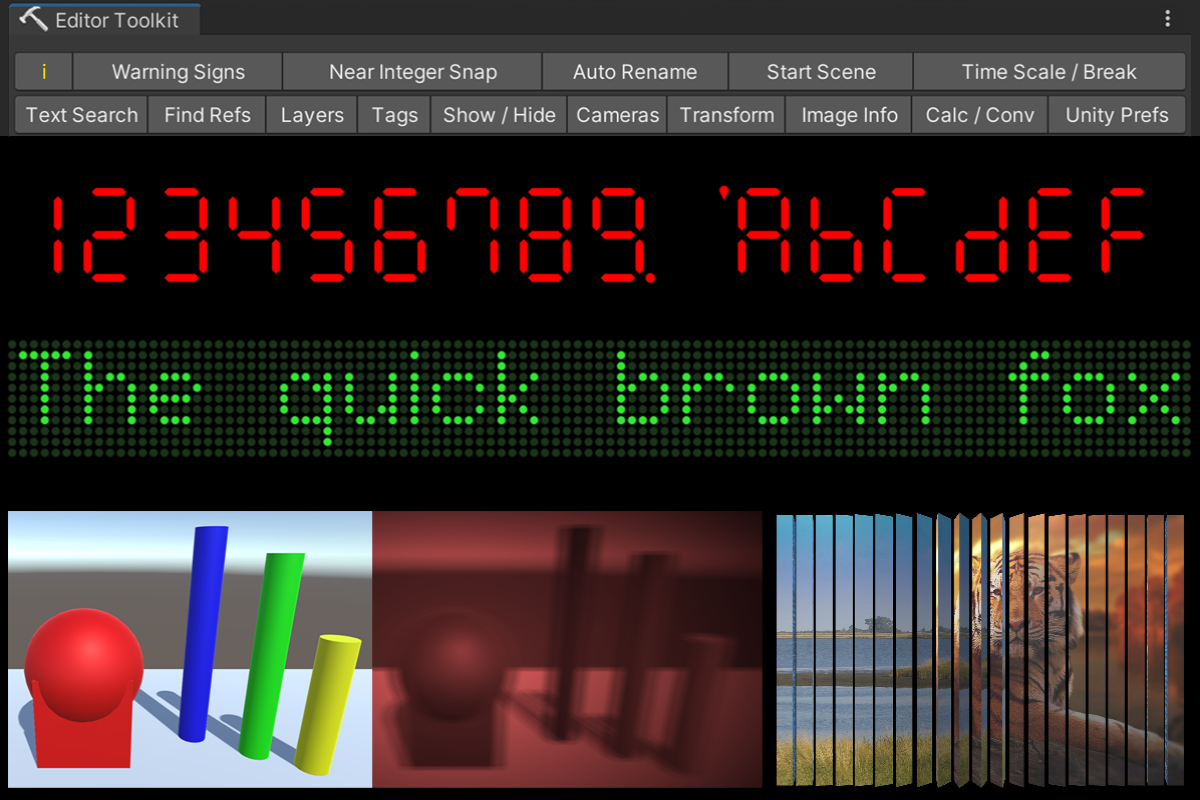Open Time Scale / Break

[x=1049, y=72]
